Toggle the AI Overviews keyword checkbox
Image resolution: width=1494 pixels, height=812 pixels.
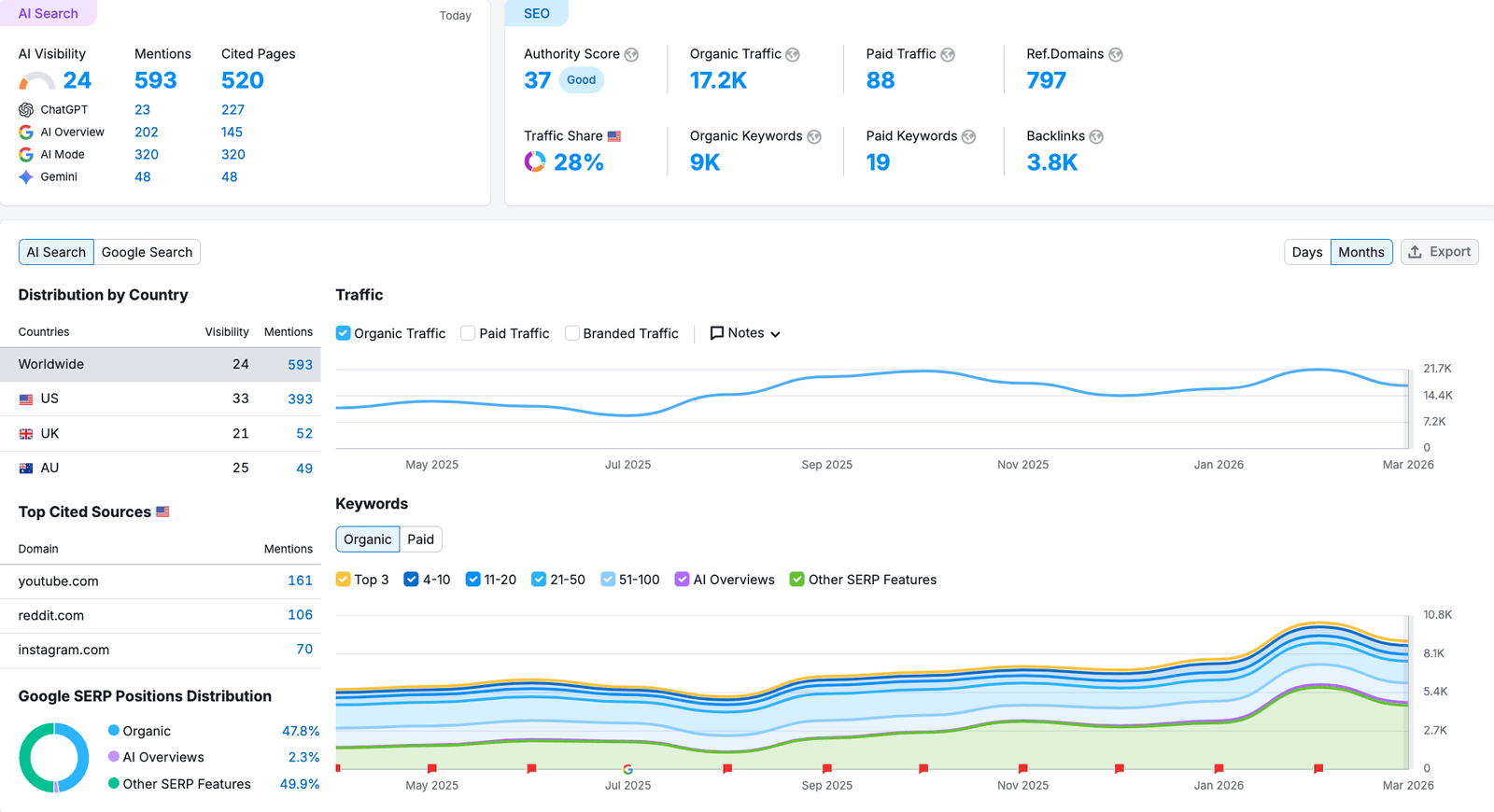[x=683, y=580]
